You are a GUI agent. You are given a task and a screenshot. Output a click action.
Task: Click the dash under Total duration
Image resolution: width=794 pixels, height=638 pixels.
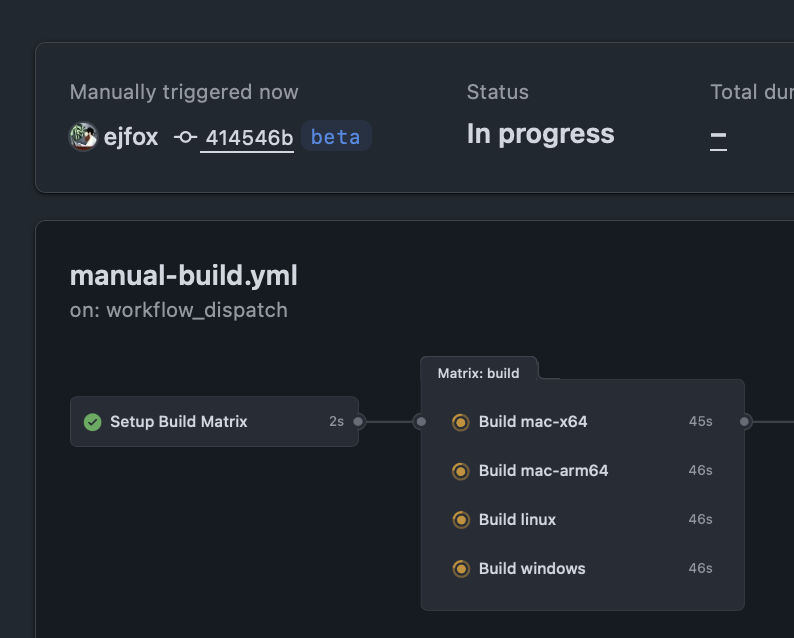718,138
